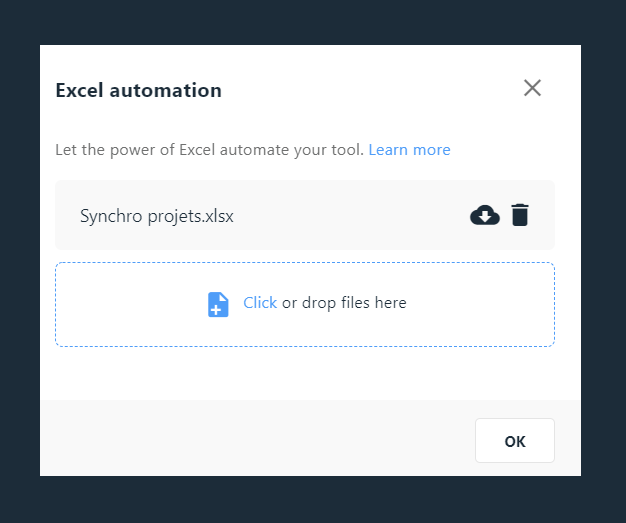Select the Synchro projets.xlsx file name

point(156,216)
